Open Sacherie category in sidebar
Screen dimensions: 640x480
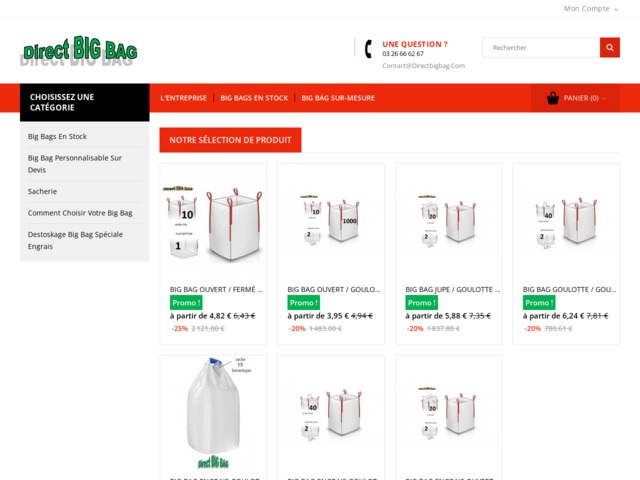tap(42, 191)
